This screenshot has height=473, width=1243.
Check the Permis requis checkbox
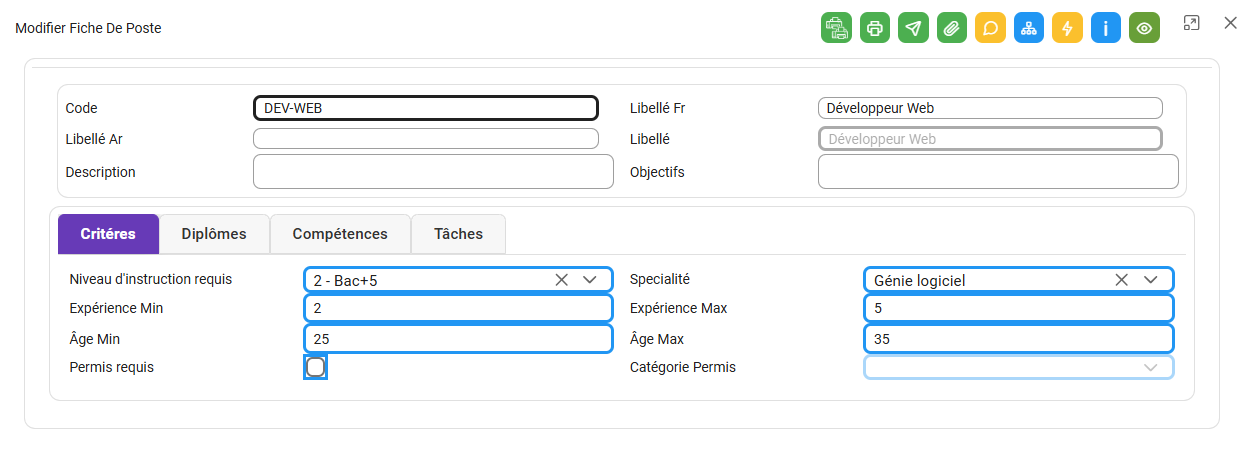[316, 367]
